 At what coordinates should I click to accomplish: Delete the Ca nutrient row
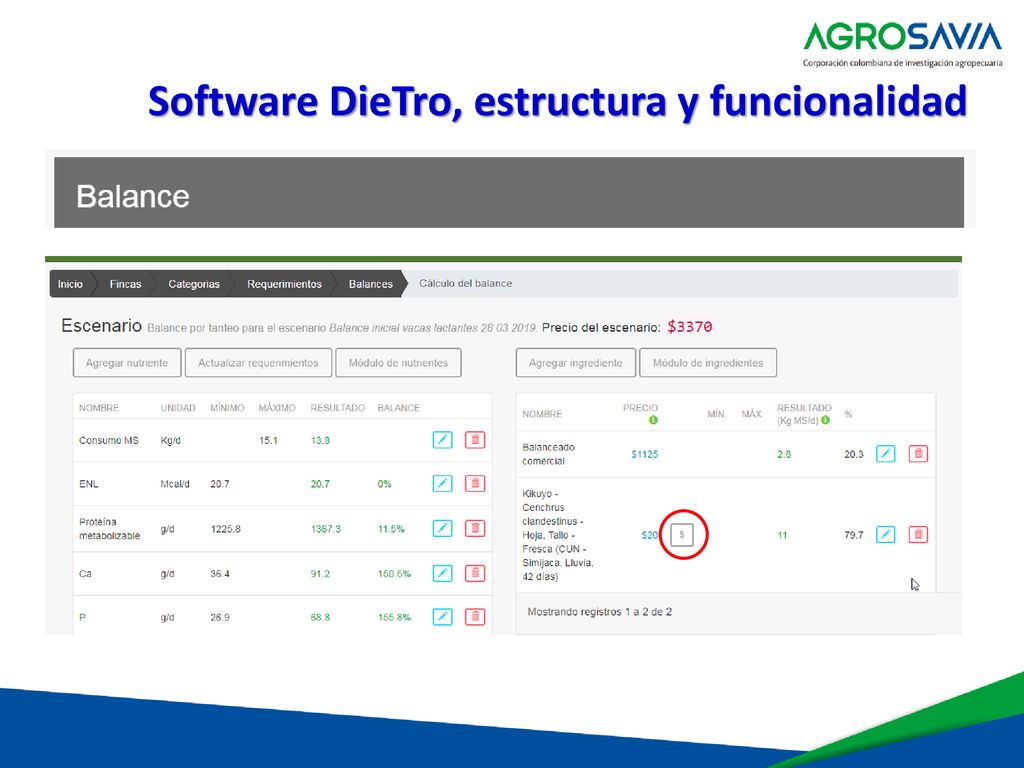click(x=475, y=573)
